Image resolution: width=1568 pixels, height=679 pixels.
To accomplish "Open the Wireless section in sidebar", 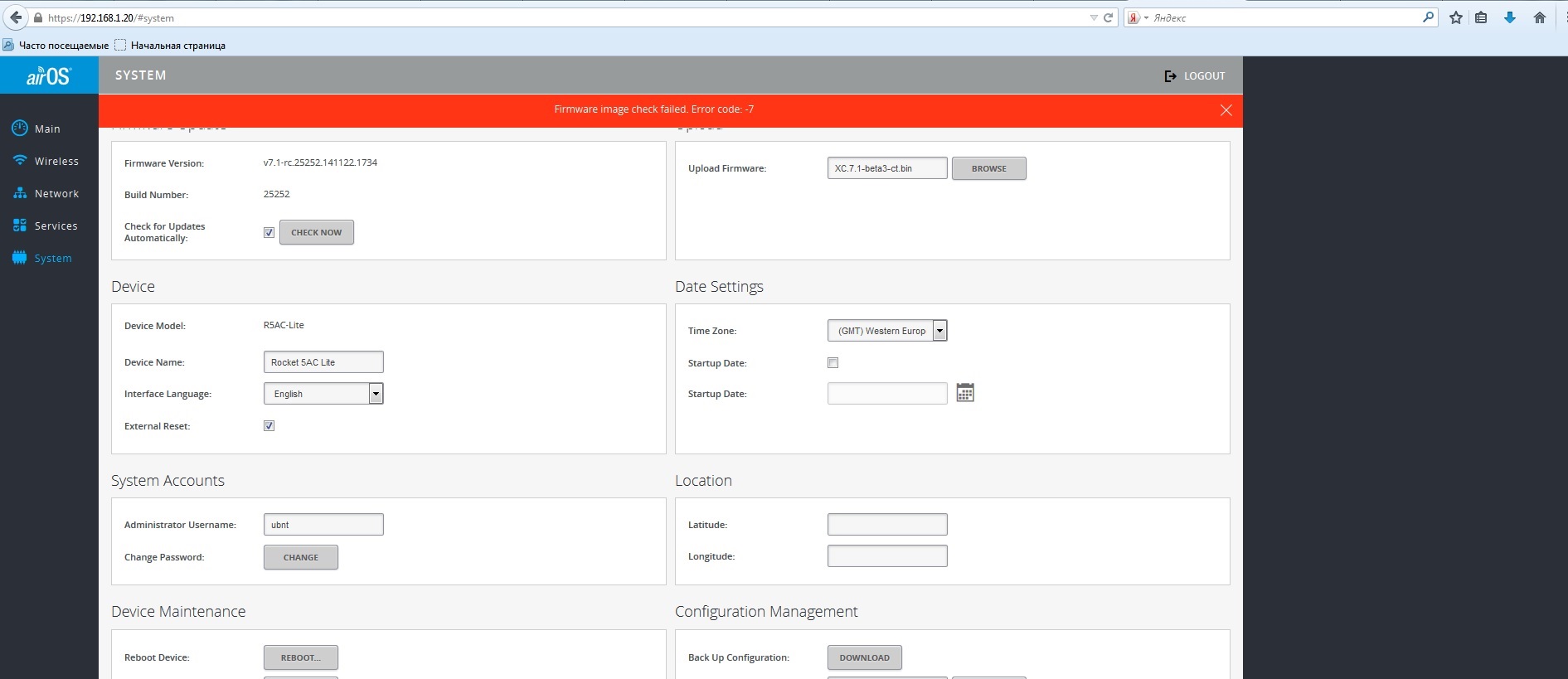I will (56, 162).
